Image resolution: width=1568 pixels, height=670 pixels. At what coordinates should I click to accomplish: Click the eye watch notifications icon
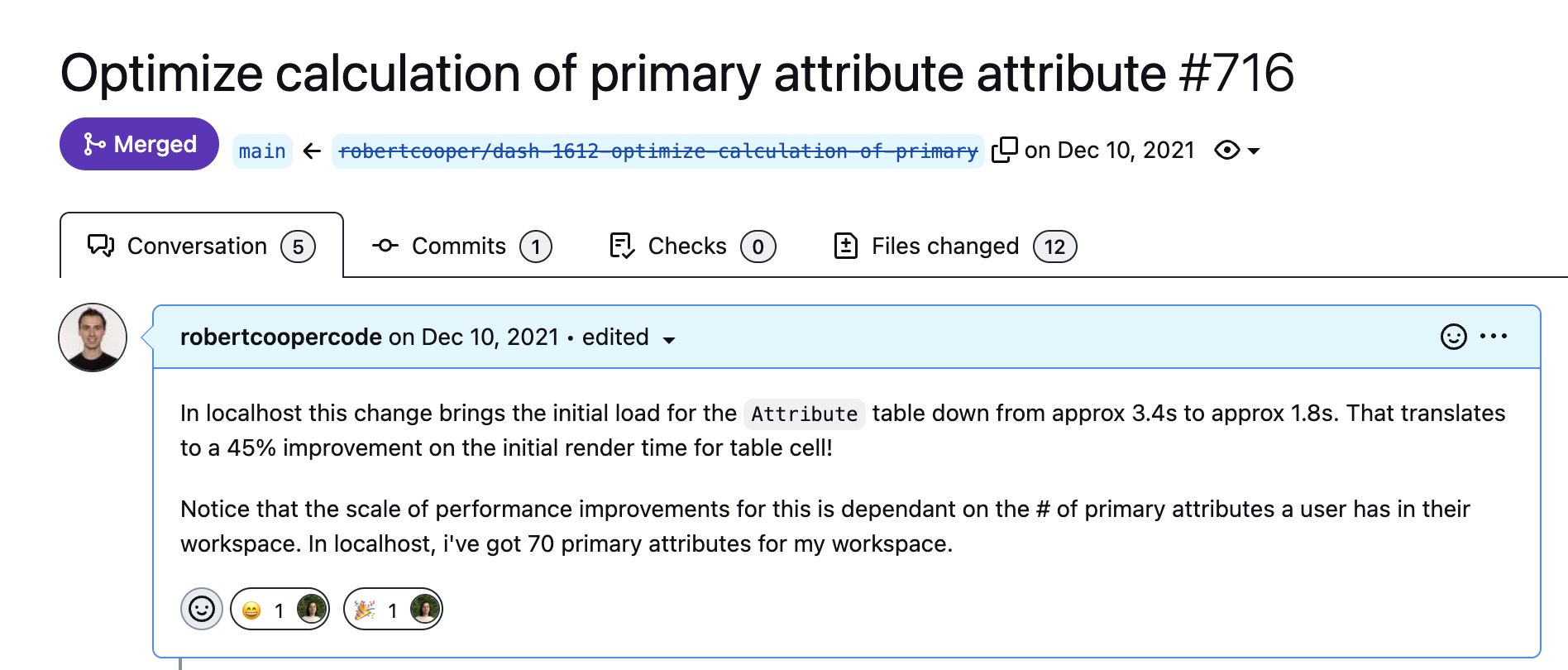coord(1226,151)
